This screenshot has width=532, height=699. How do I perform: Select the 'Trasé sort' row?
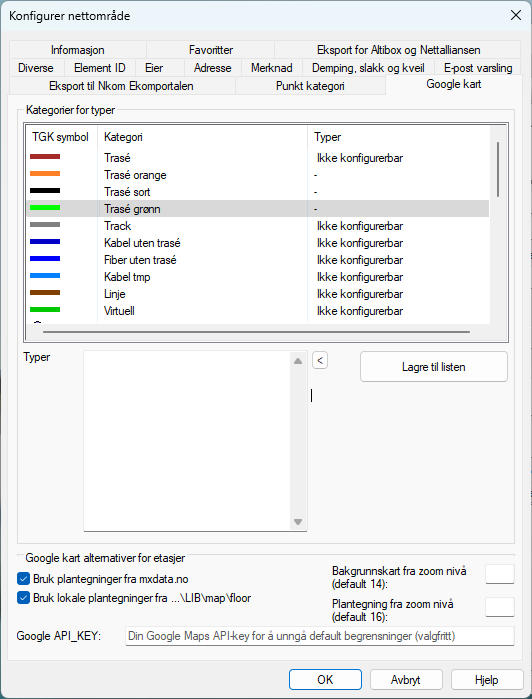[258, 192]
